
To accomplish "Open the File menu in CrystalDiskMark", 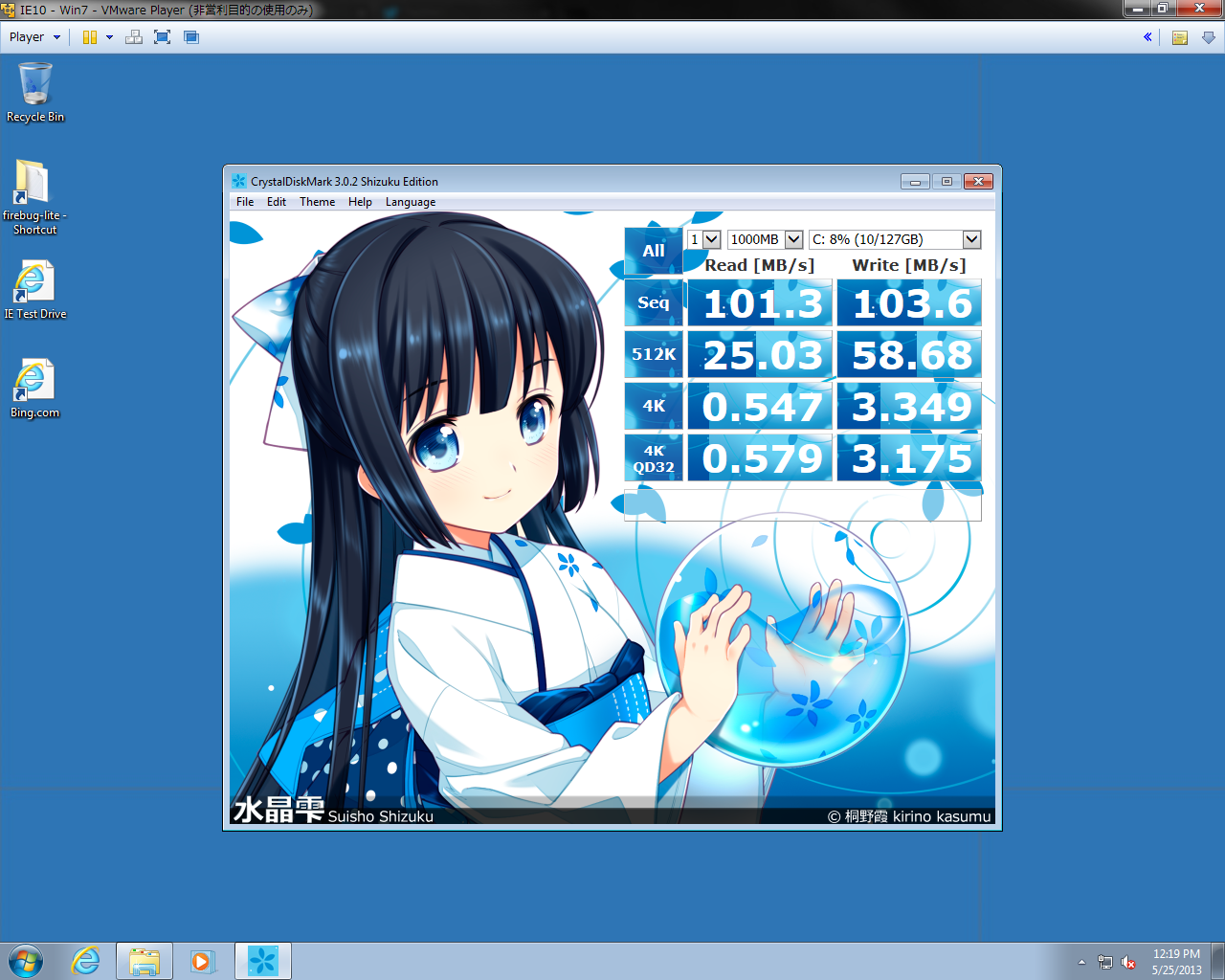I will coord(245,202).
